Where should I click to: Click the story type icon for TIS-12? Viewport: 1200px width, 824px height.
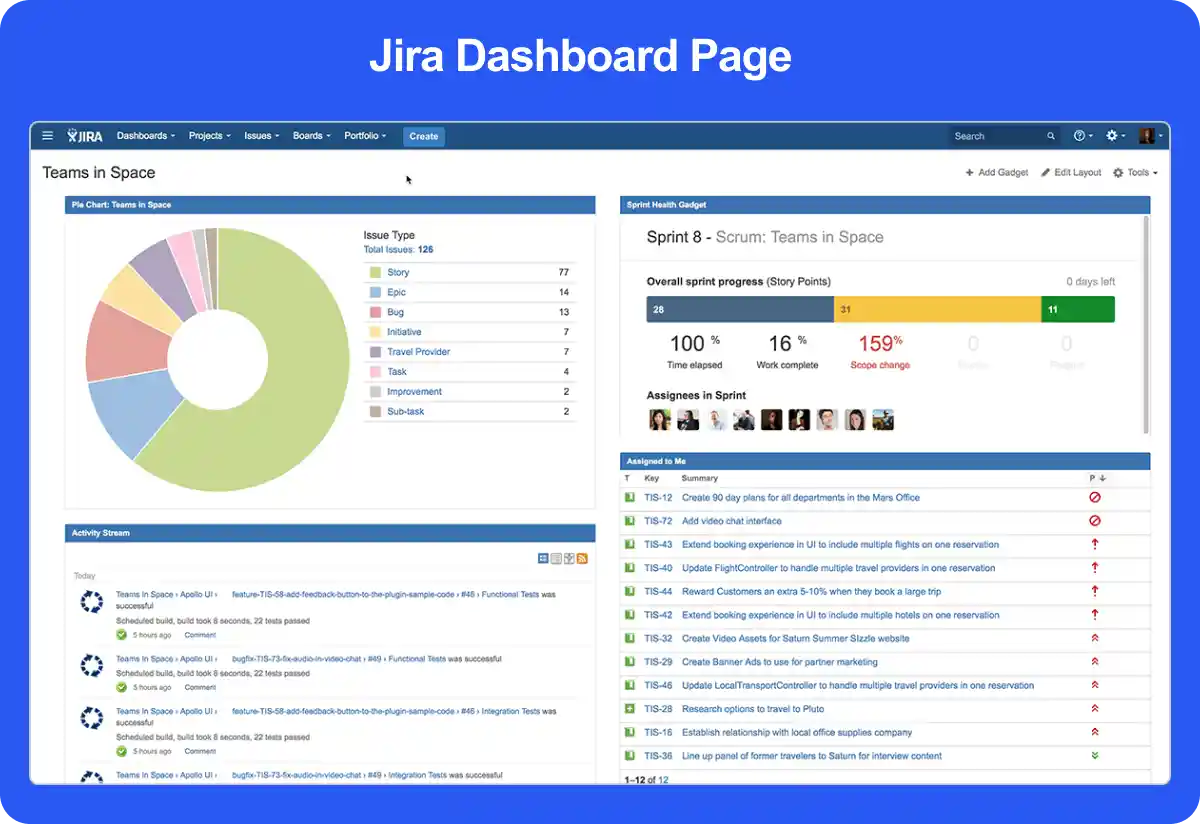pyautogui.click(x=630, y=497)
